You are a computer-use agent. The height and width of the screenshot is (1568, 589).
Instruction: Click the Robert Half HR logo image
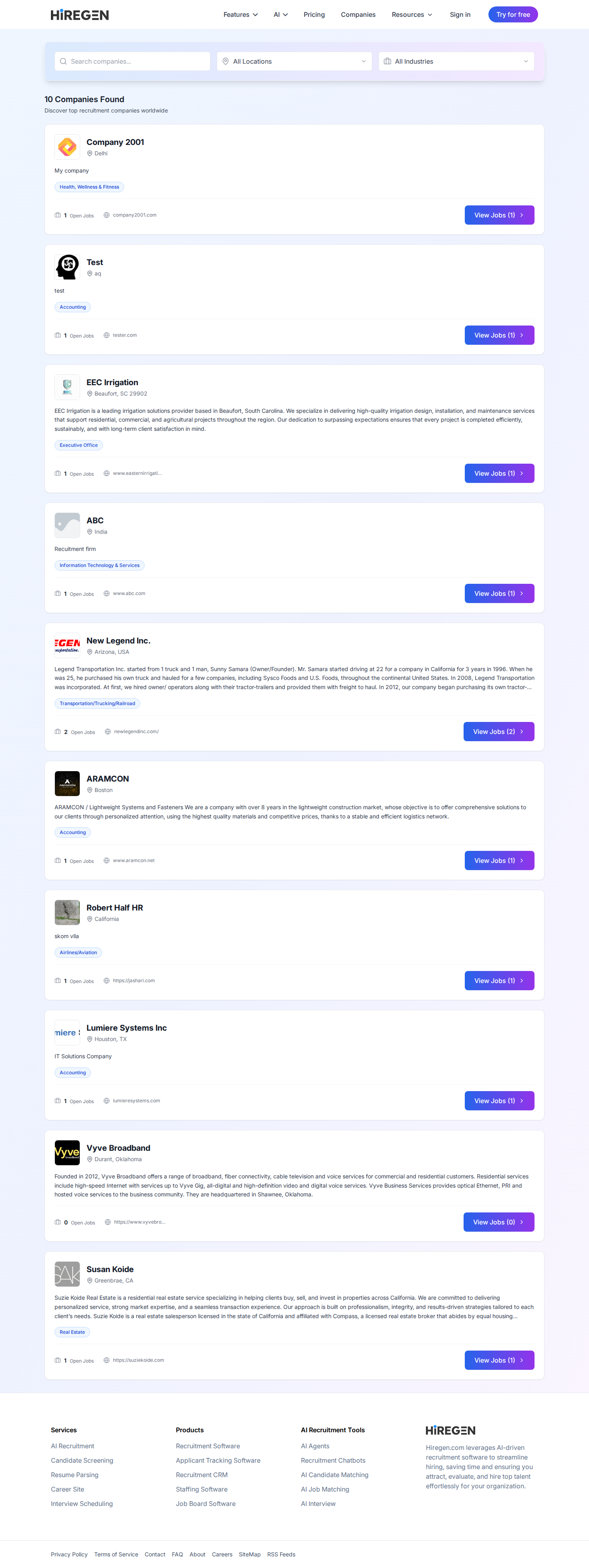pos(67,913)
